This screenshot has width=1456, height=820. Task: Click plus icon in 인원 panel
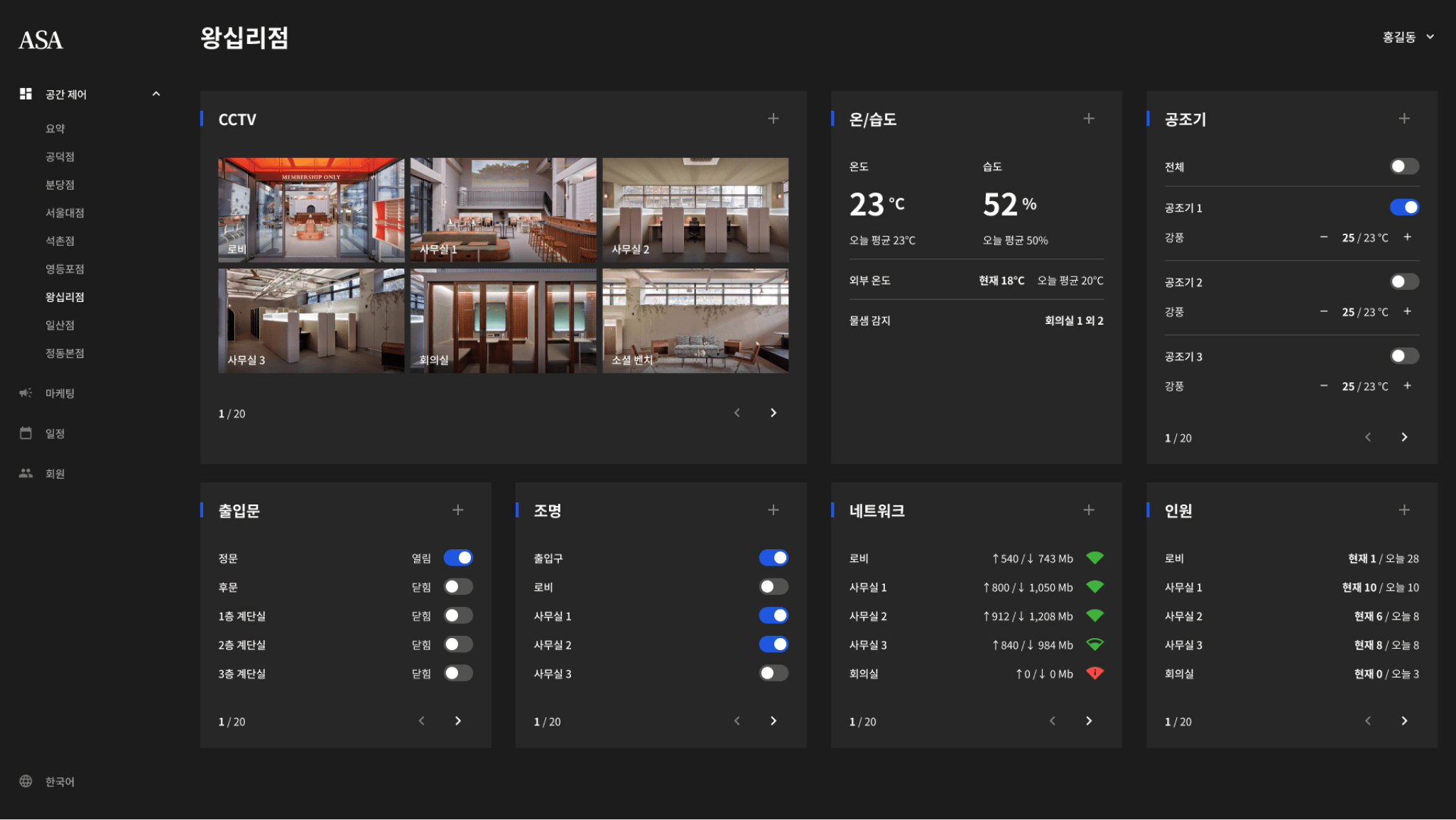point(1404,510)
